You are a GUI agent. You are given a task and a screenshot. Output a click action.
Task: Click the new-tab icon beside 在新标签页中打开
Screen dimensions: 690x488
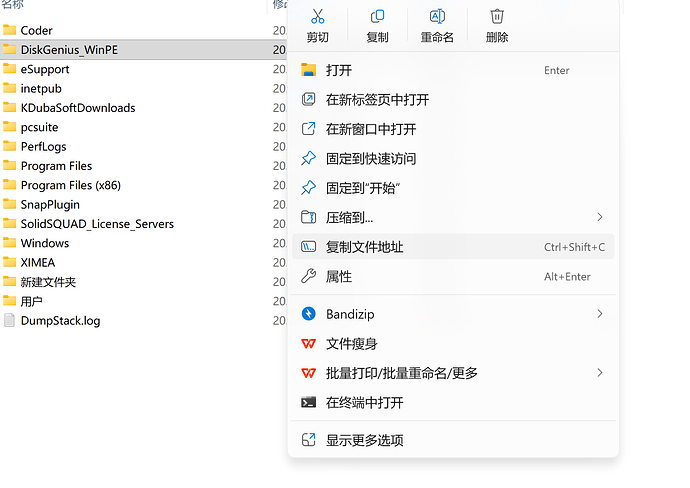click(x=308, y=99)
